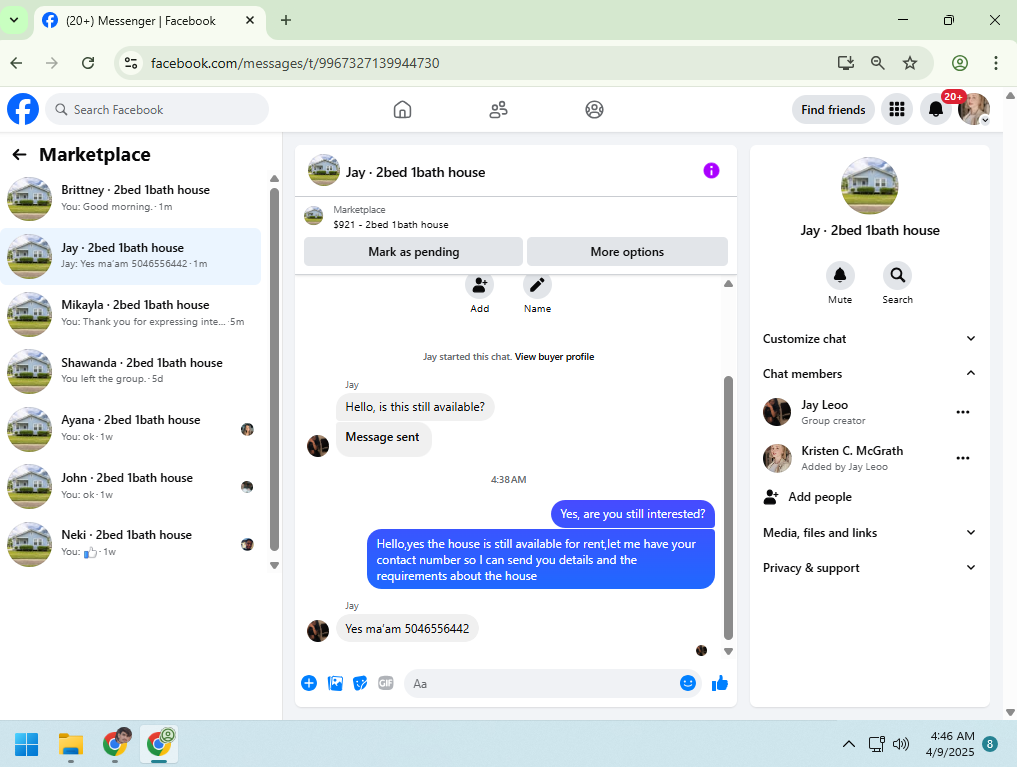Open the Groups icon in top navigation

[594, 110]
